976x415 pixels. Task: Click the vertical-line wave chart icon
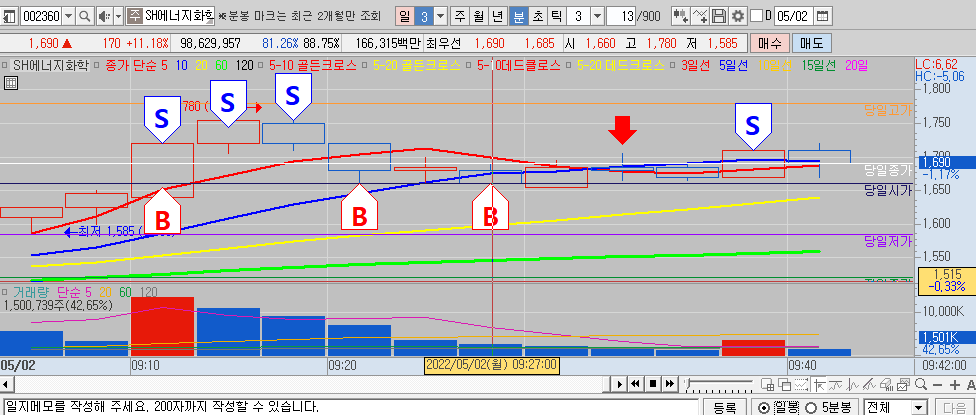coord(852,385)
